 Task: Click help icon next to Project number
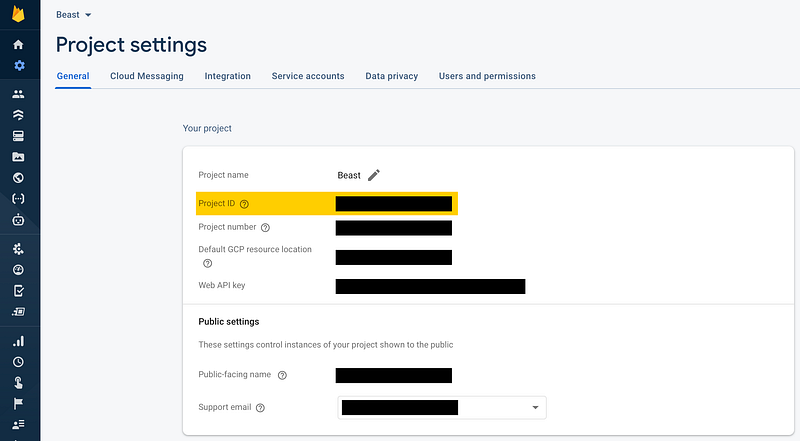[x=265, y=228]
